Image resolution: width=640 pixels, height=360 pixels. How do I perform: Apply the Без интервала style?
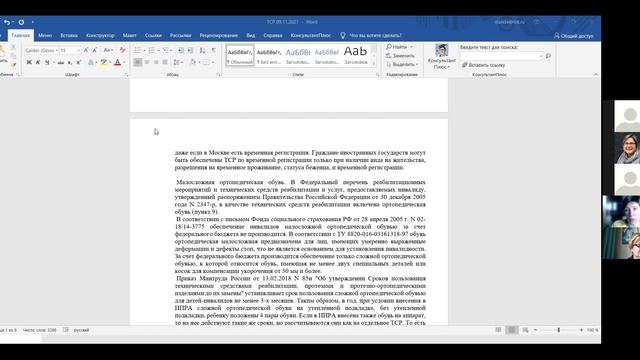pyautogui.click(x=269, y=55)
